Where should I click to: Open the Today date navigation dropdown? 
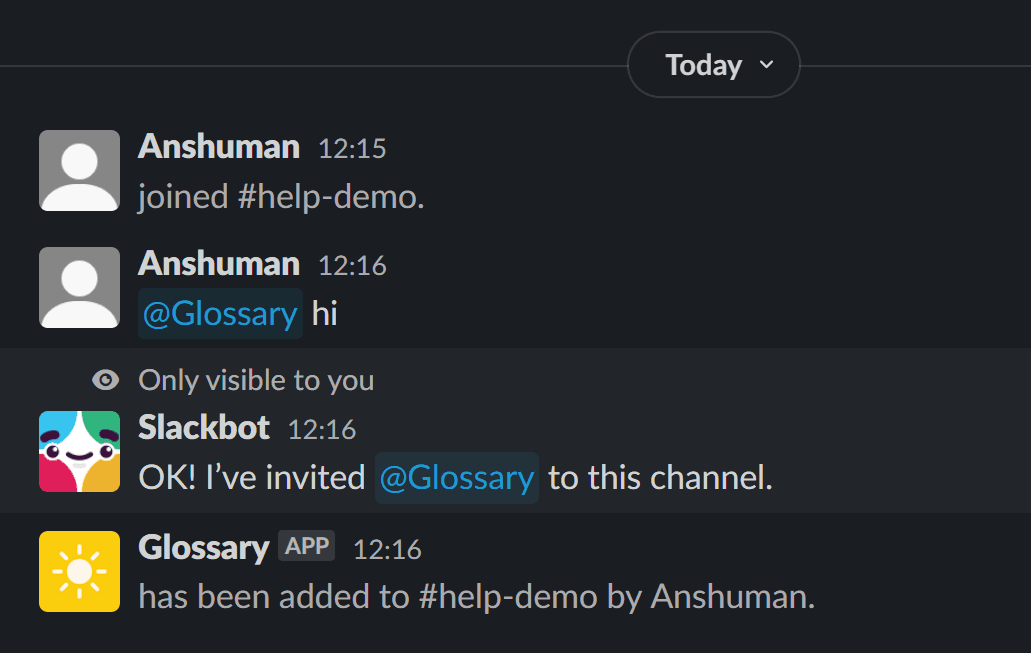[713, 64]
